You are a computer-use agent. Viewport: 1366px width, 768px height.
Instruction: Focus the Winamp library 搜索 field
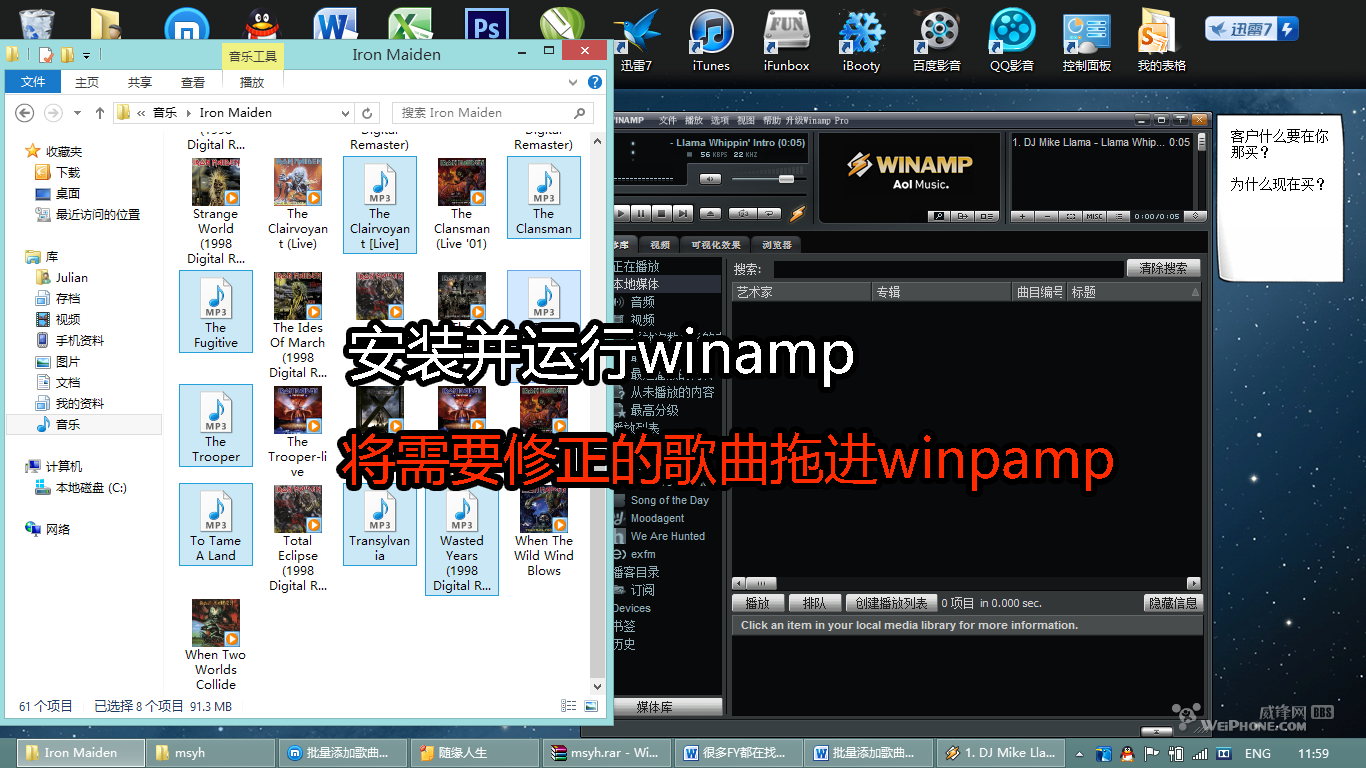pos(948,269)
